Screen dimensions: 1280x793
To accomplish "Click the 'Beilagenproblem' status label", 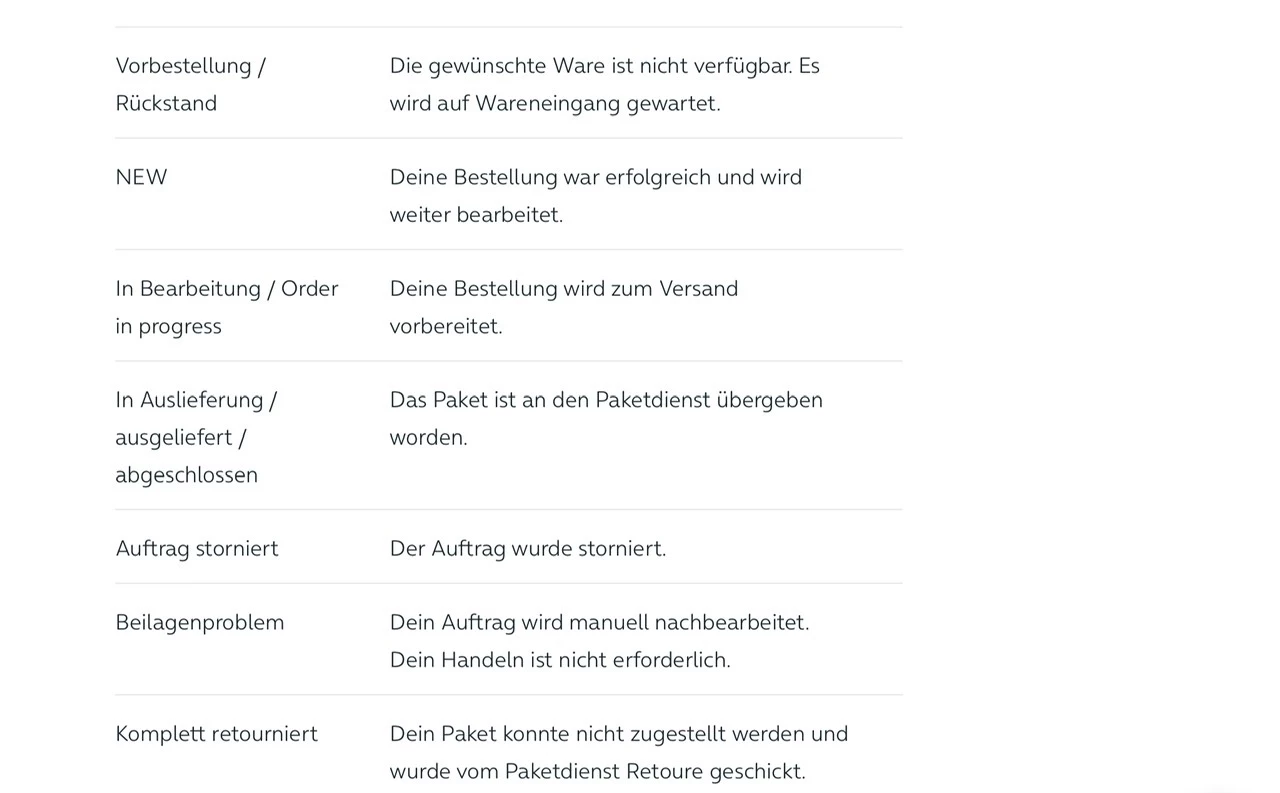I will coord(200,622).
